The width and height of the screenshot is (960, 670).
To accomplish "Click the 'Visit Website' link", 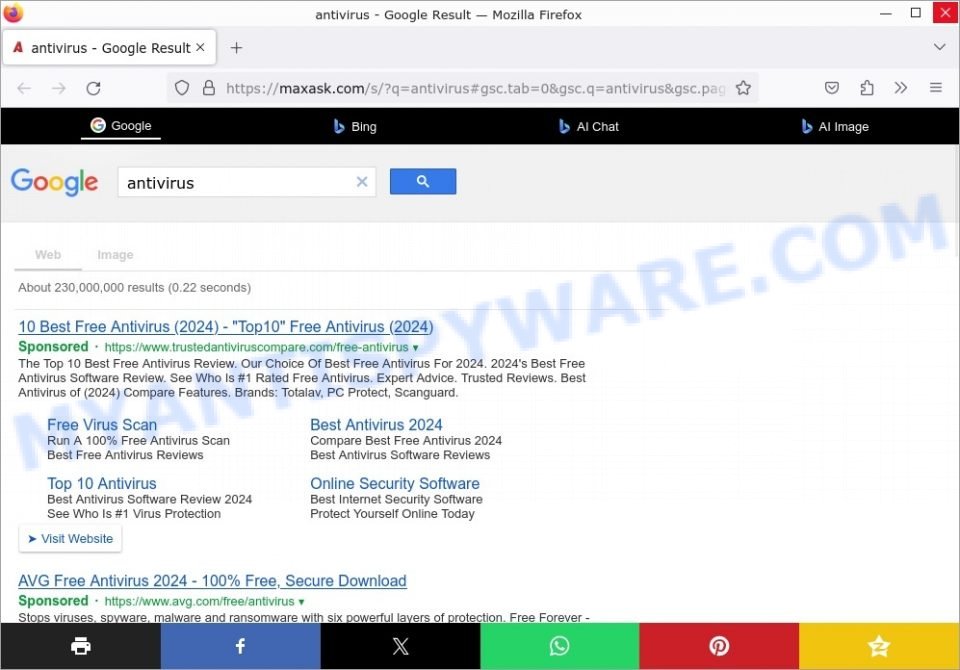I will (x=70, y=538).
